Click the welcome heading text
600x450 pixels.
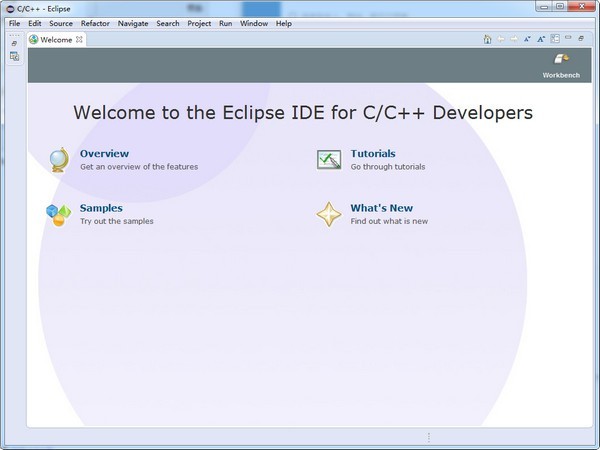(303, 112)
